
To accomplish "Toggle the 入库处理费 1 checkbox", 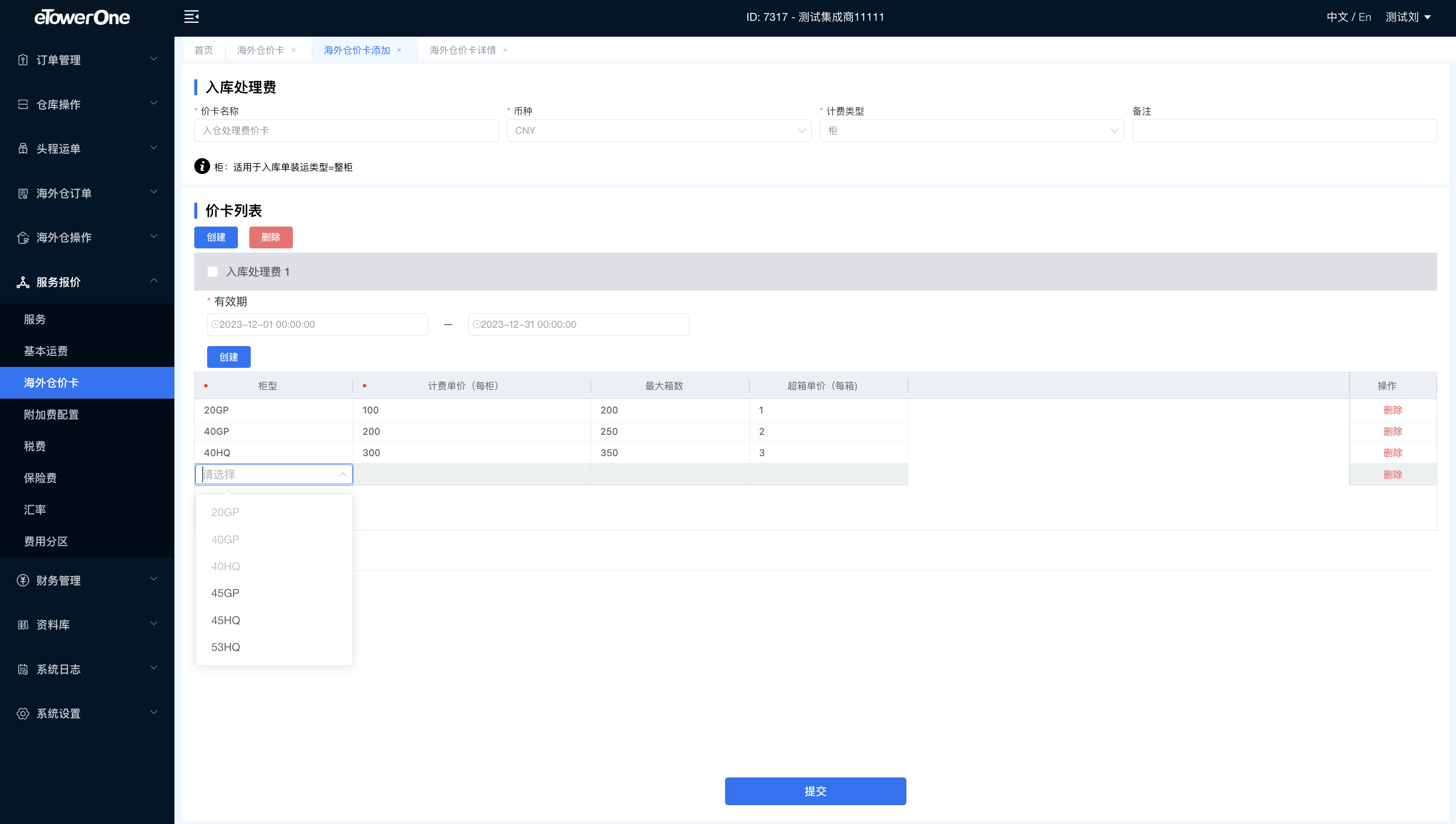I will [213, 272].
